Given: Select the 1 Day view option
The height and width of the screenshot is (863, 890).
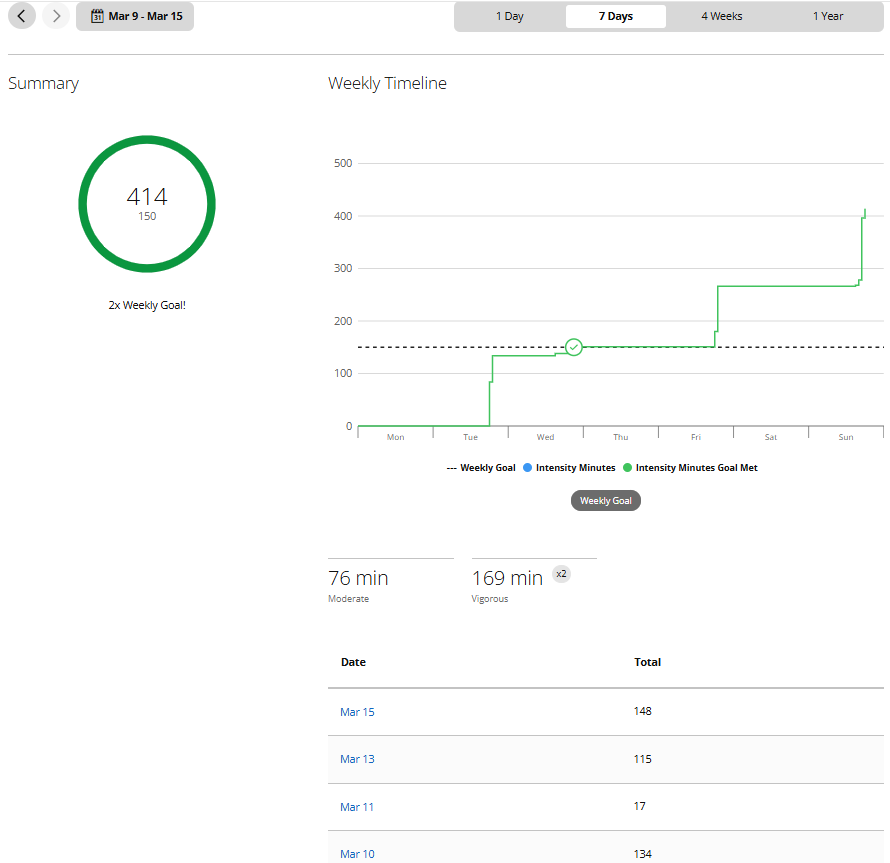Looking at the screenshot, I should [x=509, y=16].
